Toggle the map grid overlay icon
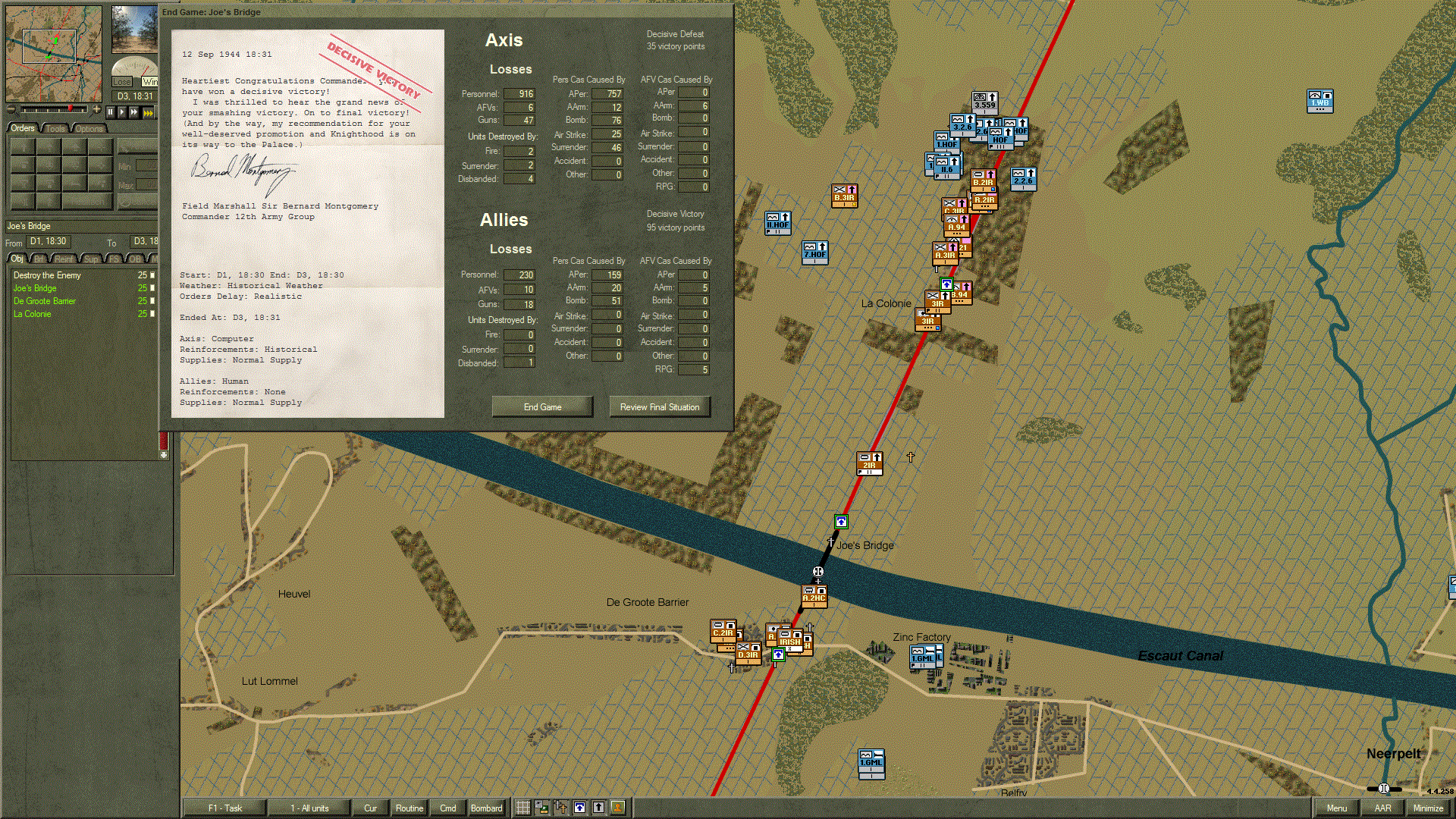This screenshot has height=819, width=1456. click(523, 808)
